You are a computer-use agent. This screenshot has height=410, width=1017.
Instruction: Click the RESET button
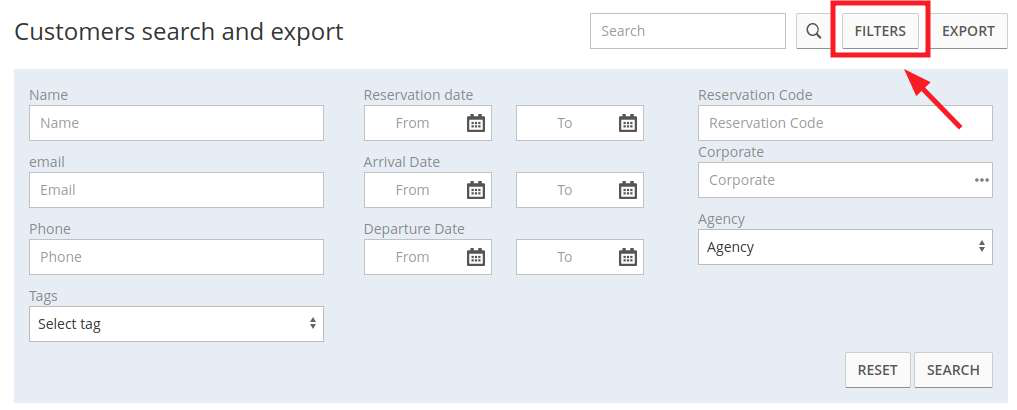pyautogui.click(x=878, y=370)
